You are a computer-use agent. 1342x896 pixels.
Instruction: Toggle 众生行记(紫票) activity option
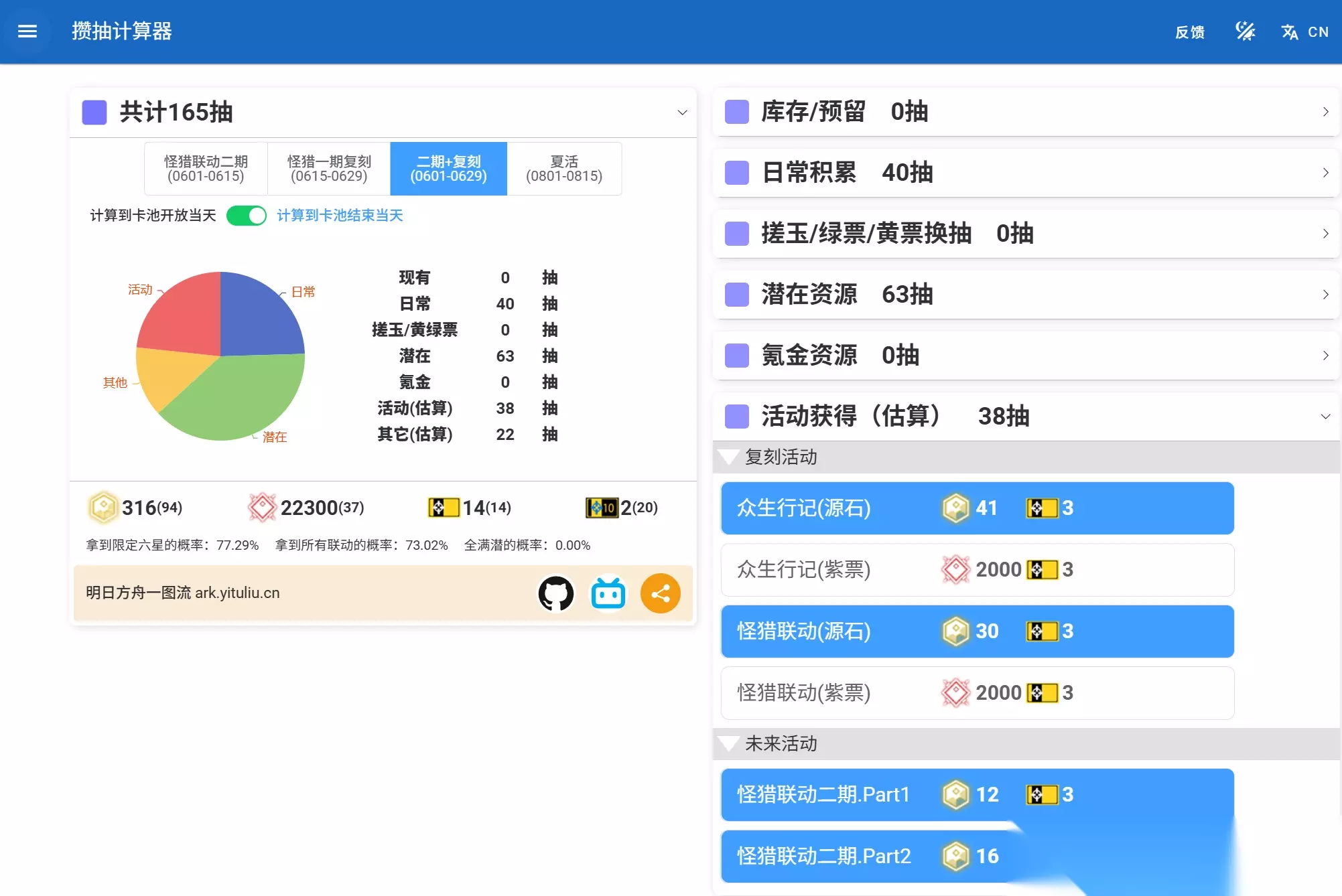point(978,570)
